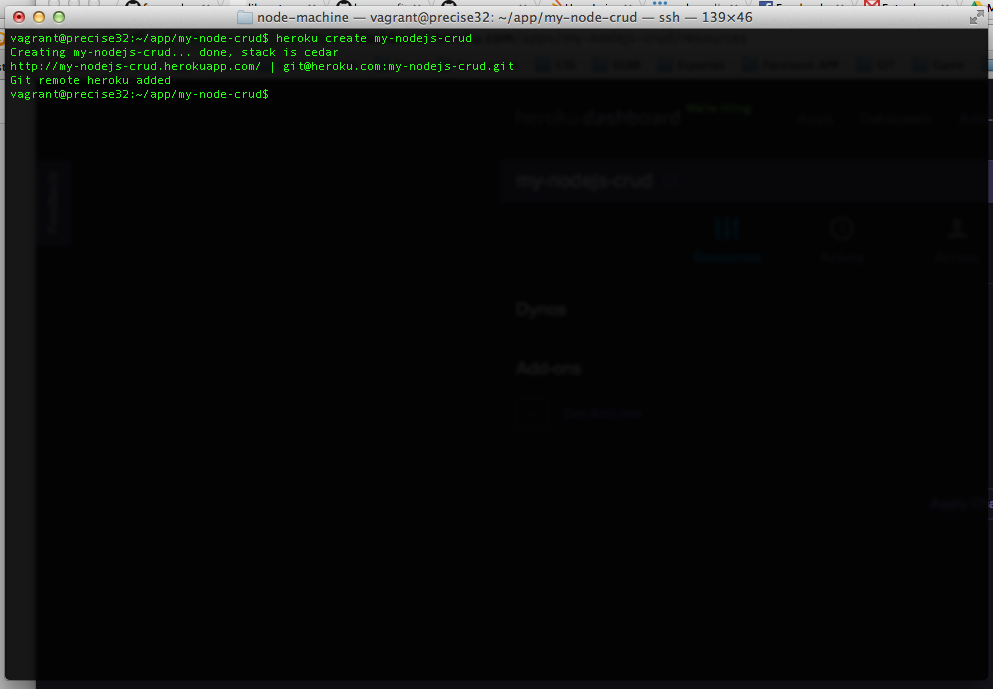Click the folder proxy icon in the title bar

pyautogui.click(x=244, y=17)
